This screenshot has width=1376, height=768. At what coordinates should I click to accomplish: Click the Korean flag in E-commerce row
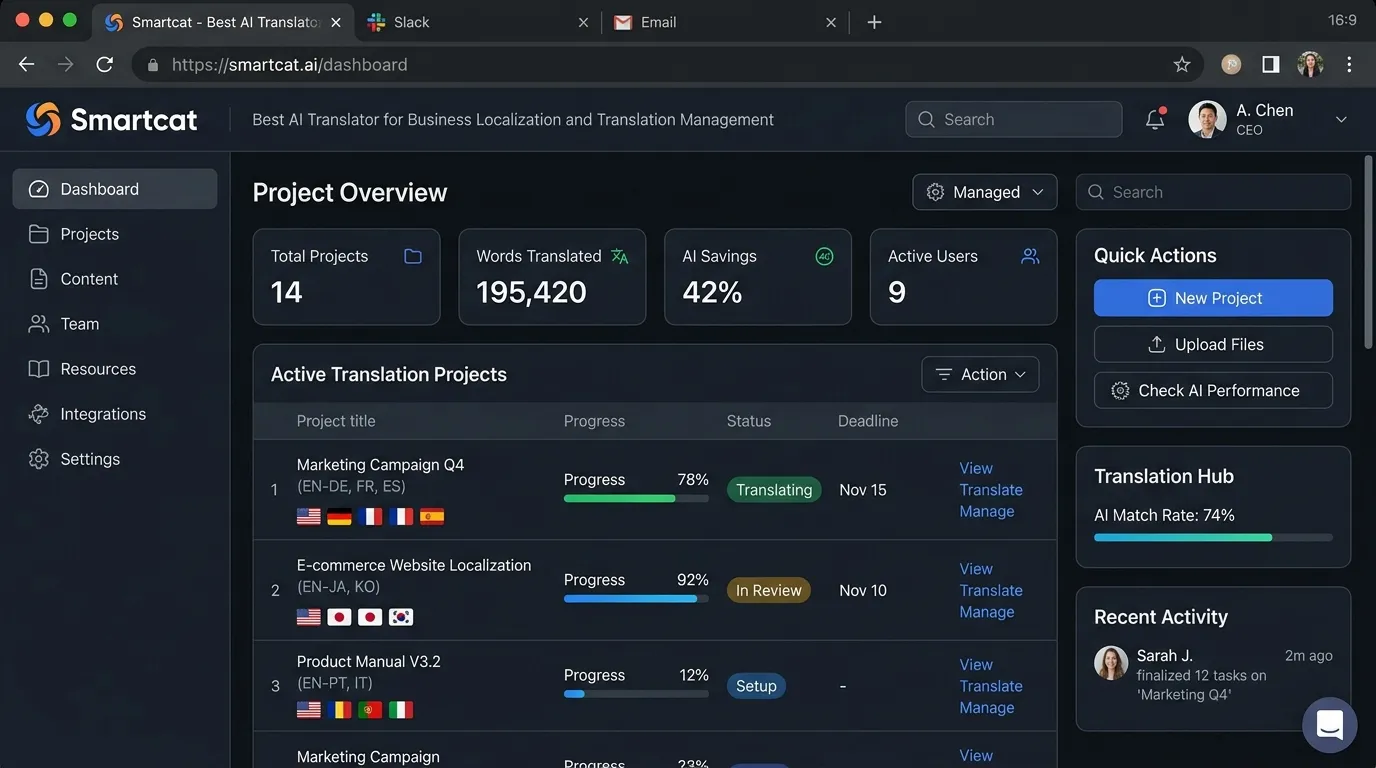[401, 617]
